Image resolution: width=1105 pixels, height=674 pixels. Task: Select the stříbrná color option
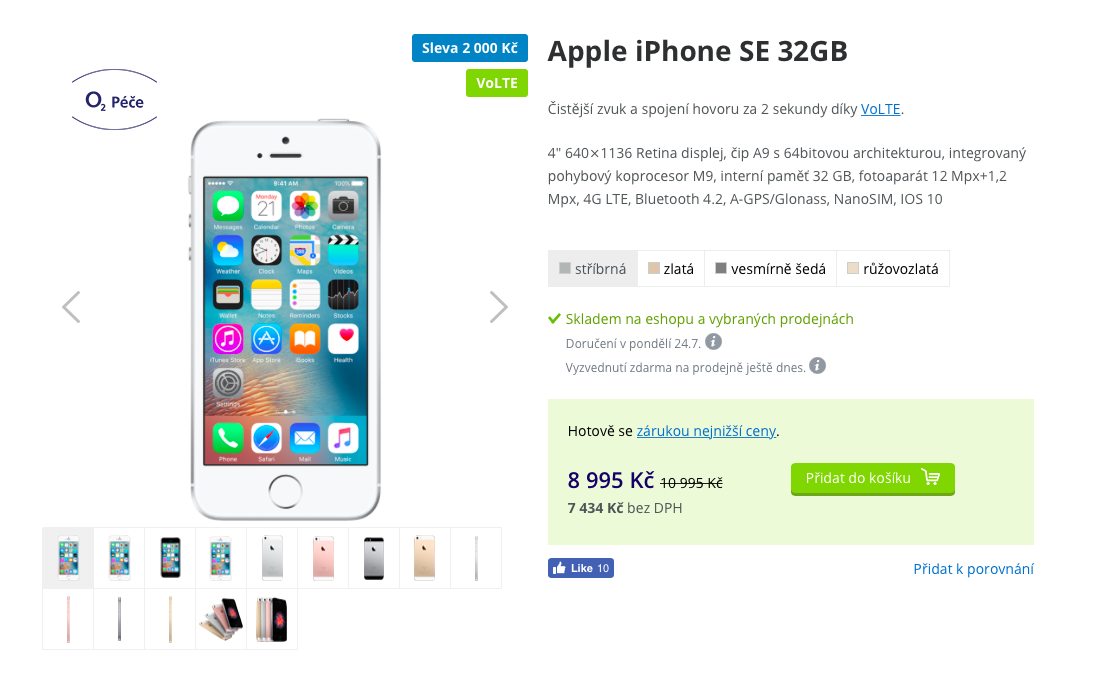pyautogui.click(x=593, y=269)
